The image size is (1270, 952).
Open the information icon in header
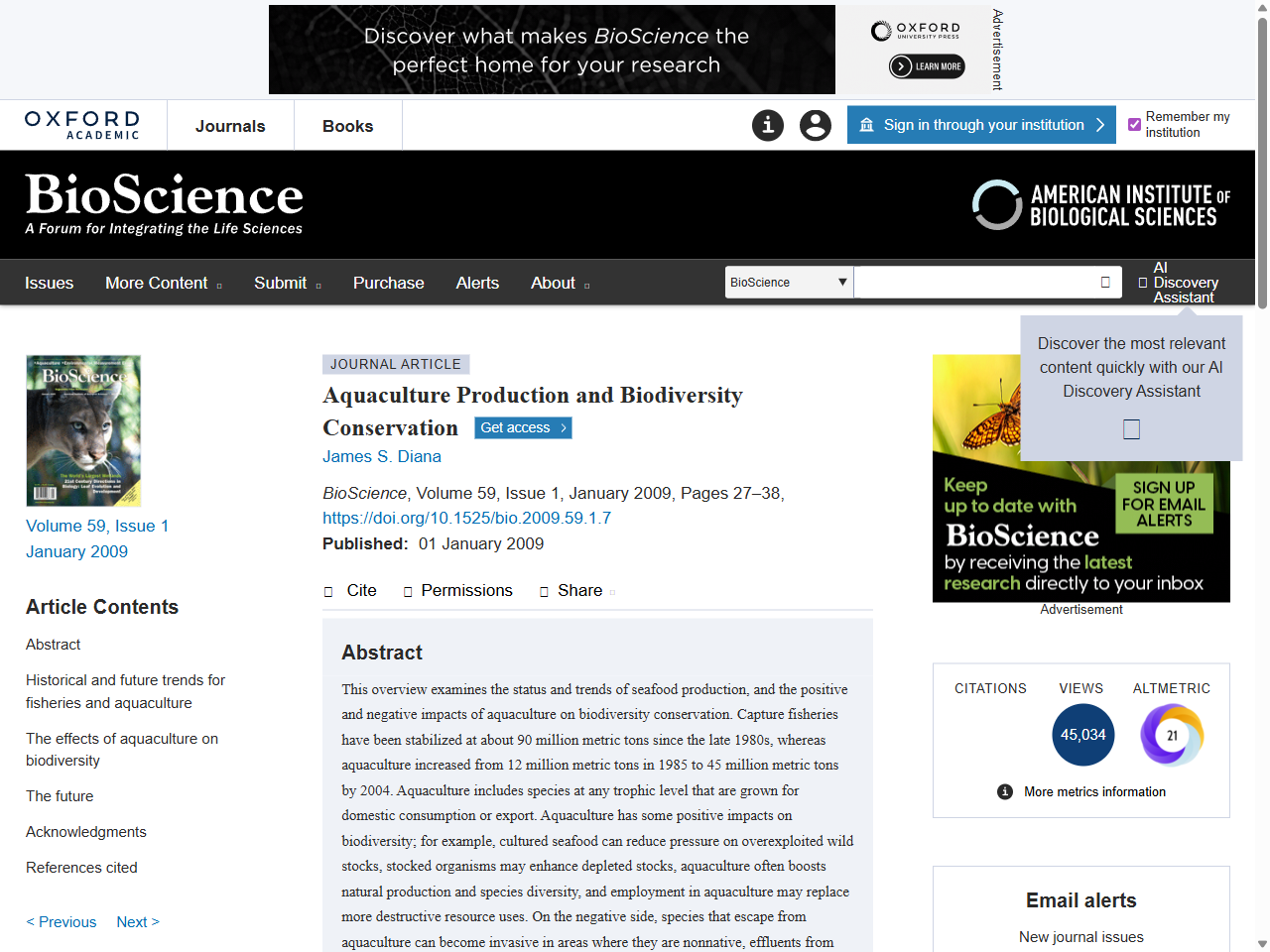pos(768,125)
